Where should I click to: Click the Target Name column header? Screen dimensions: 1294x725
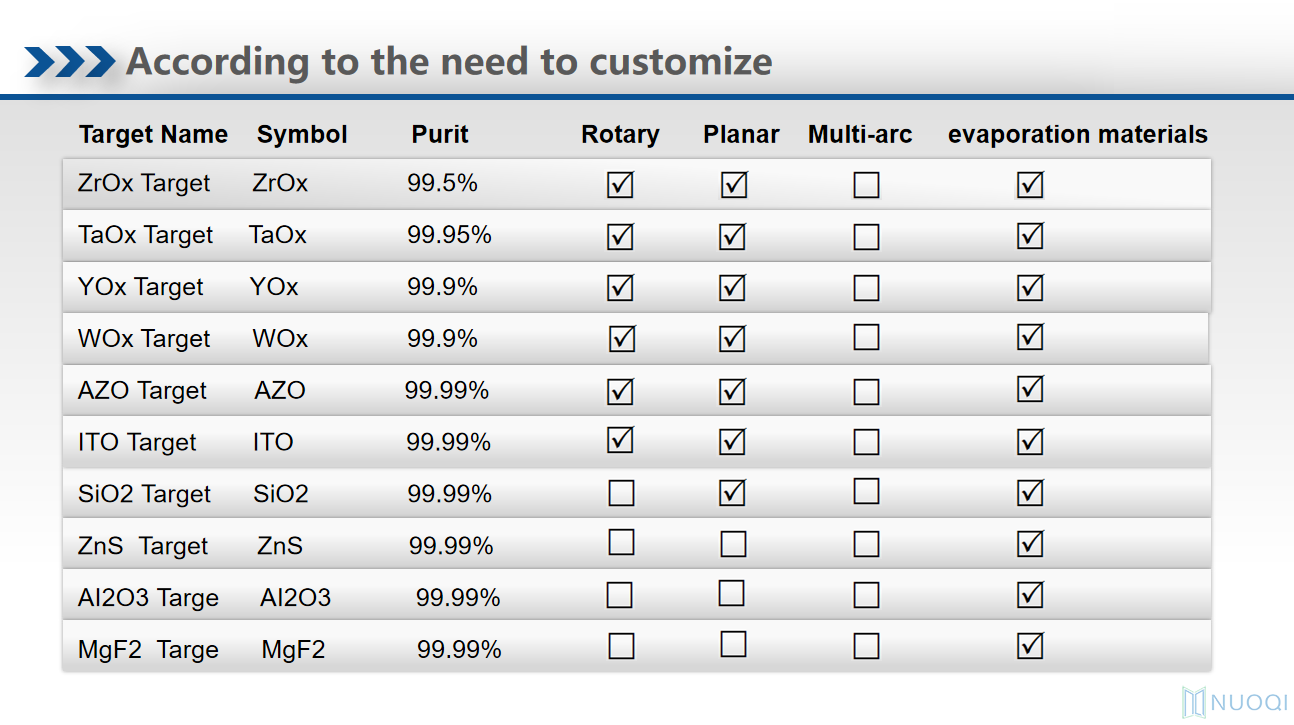(153, 134)
